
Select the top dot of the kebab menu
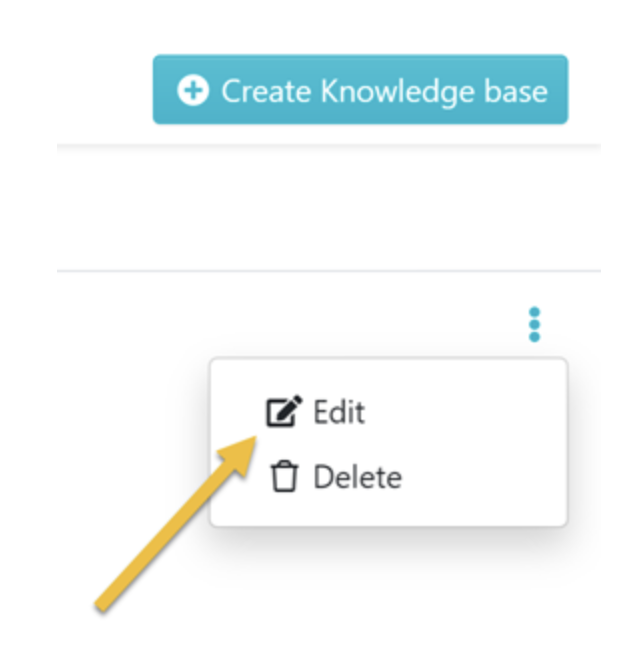pos(534,312)
